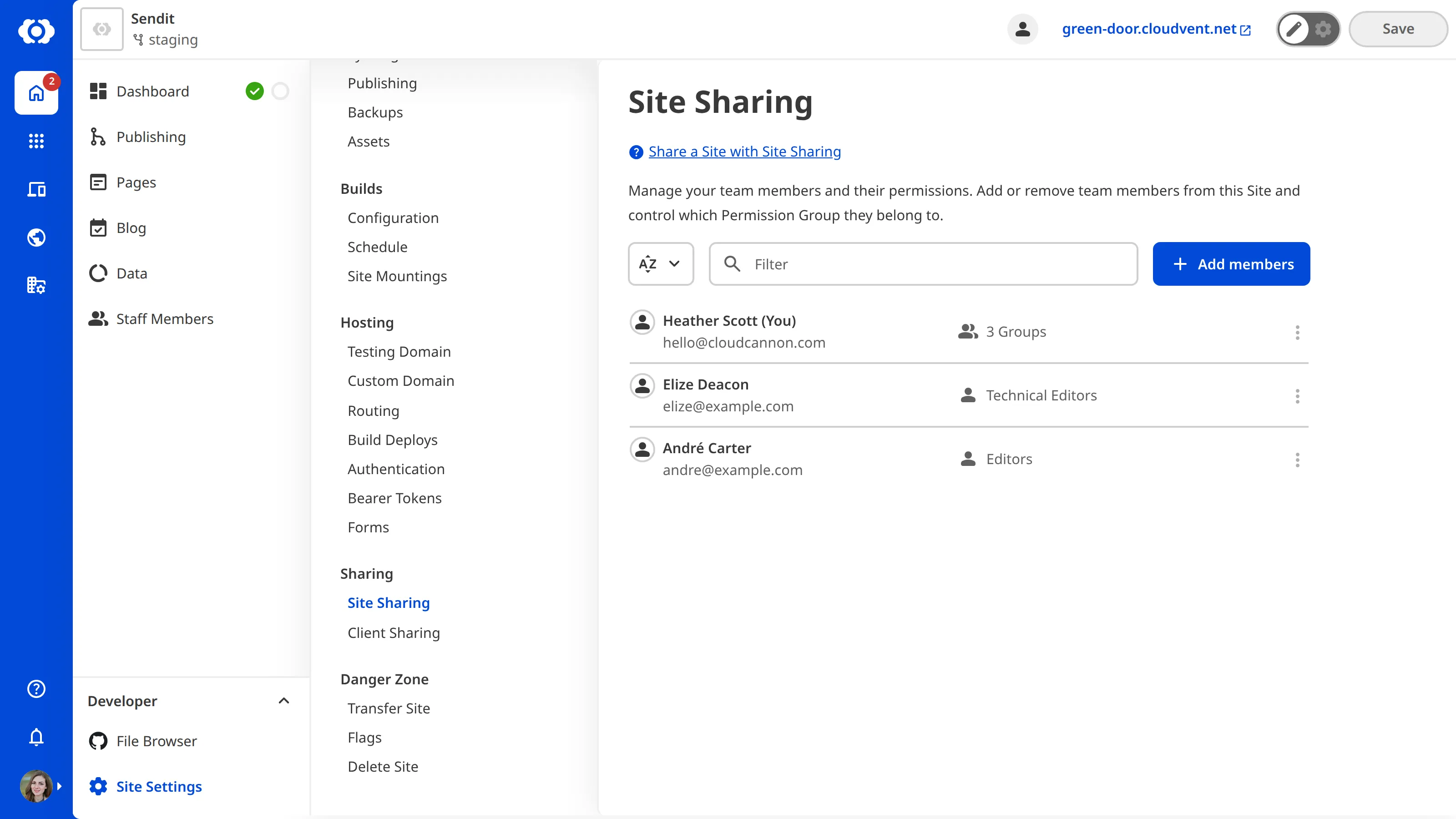The image size is (1456, 819).
Task: Open Client Sharing settings
Action: point(394,633)
